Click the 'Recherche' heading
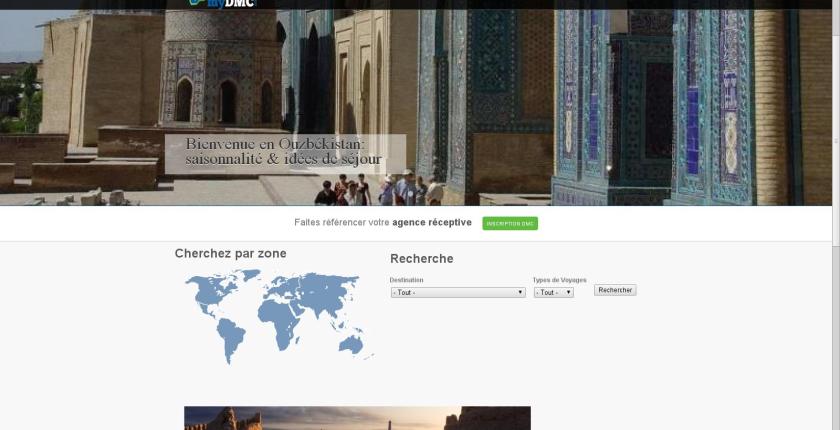 pyautogui.click(x=422, y=259)
